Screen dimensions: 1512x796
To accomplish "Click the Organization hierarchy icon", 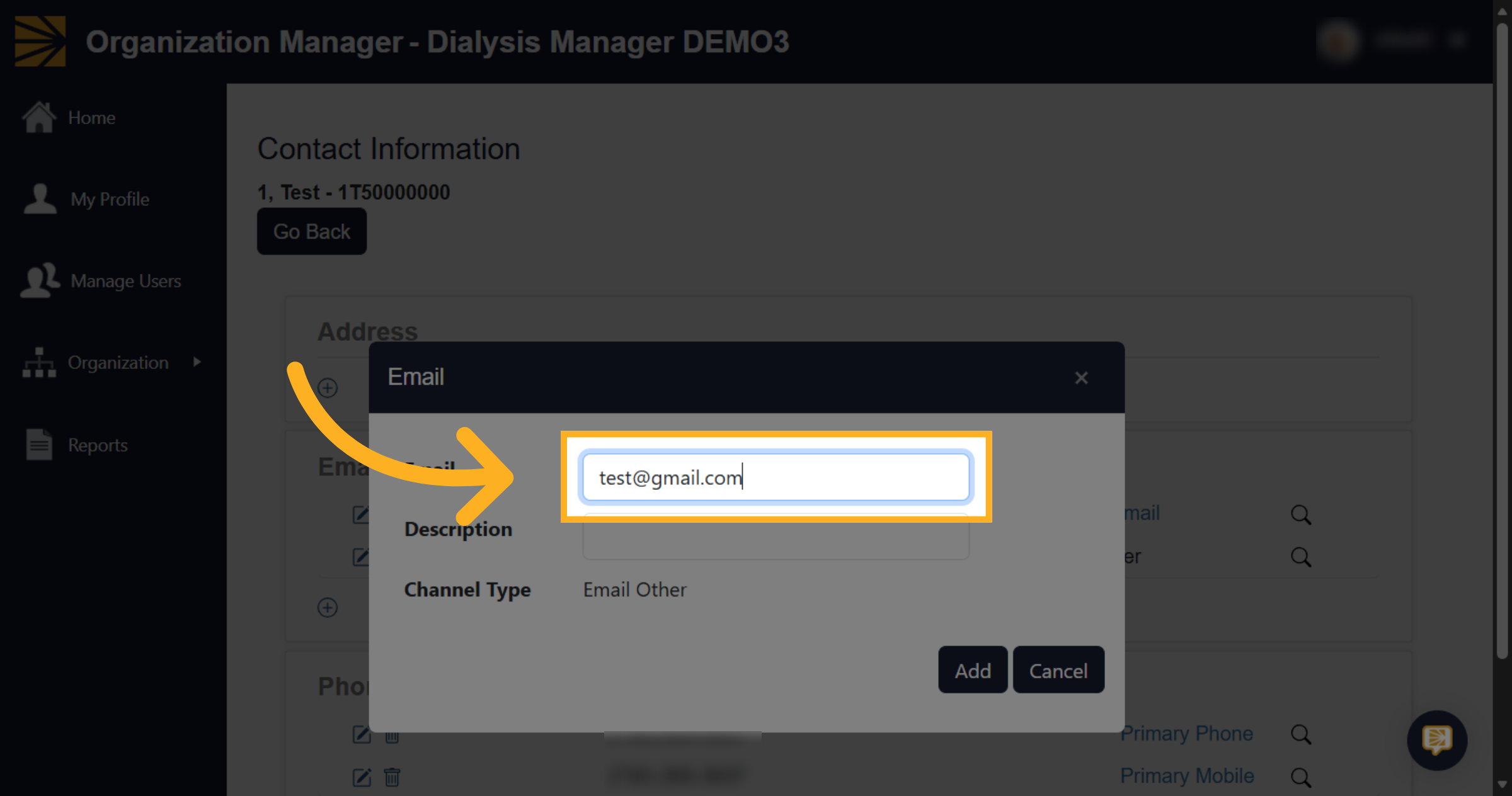I will point(39,362).
